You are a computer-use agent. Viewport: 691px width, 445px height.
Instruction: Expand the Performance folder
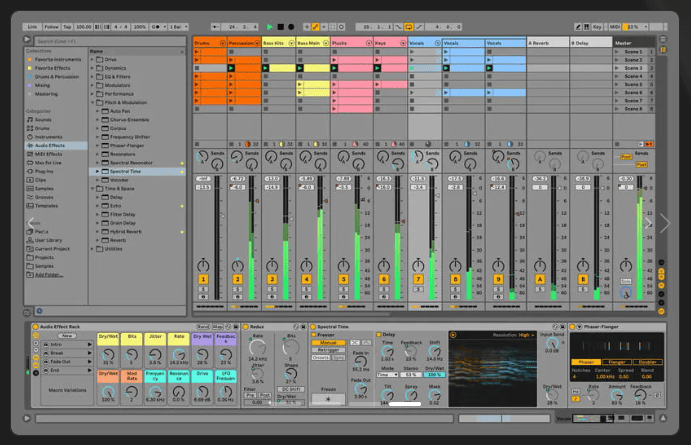coord(92,94)
